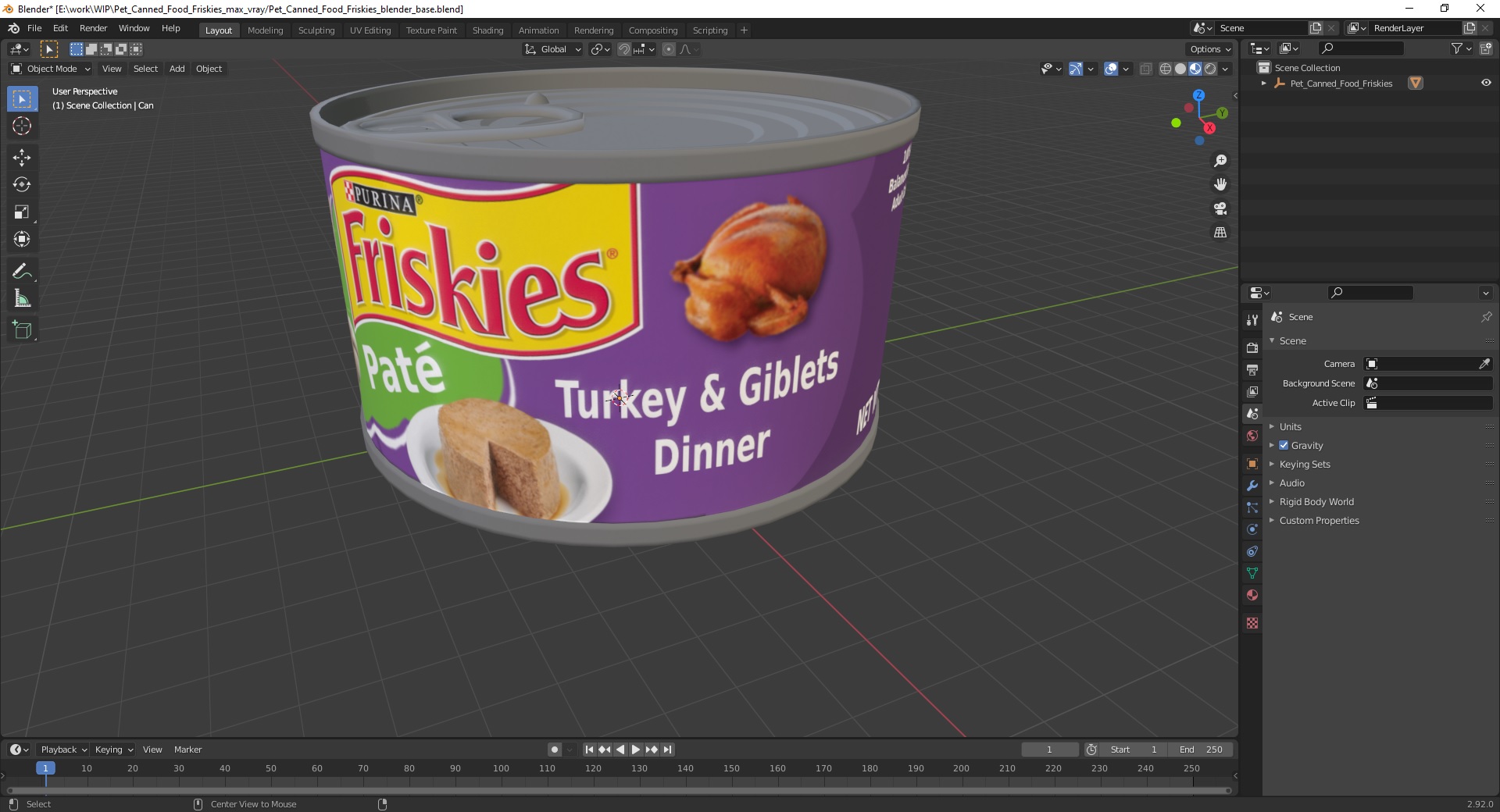This screenshot has width=1500, height=812.
Task: Open the Output properties tab
Action: click(x=1252, y=369)
